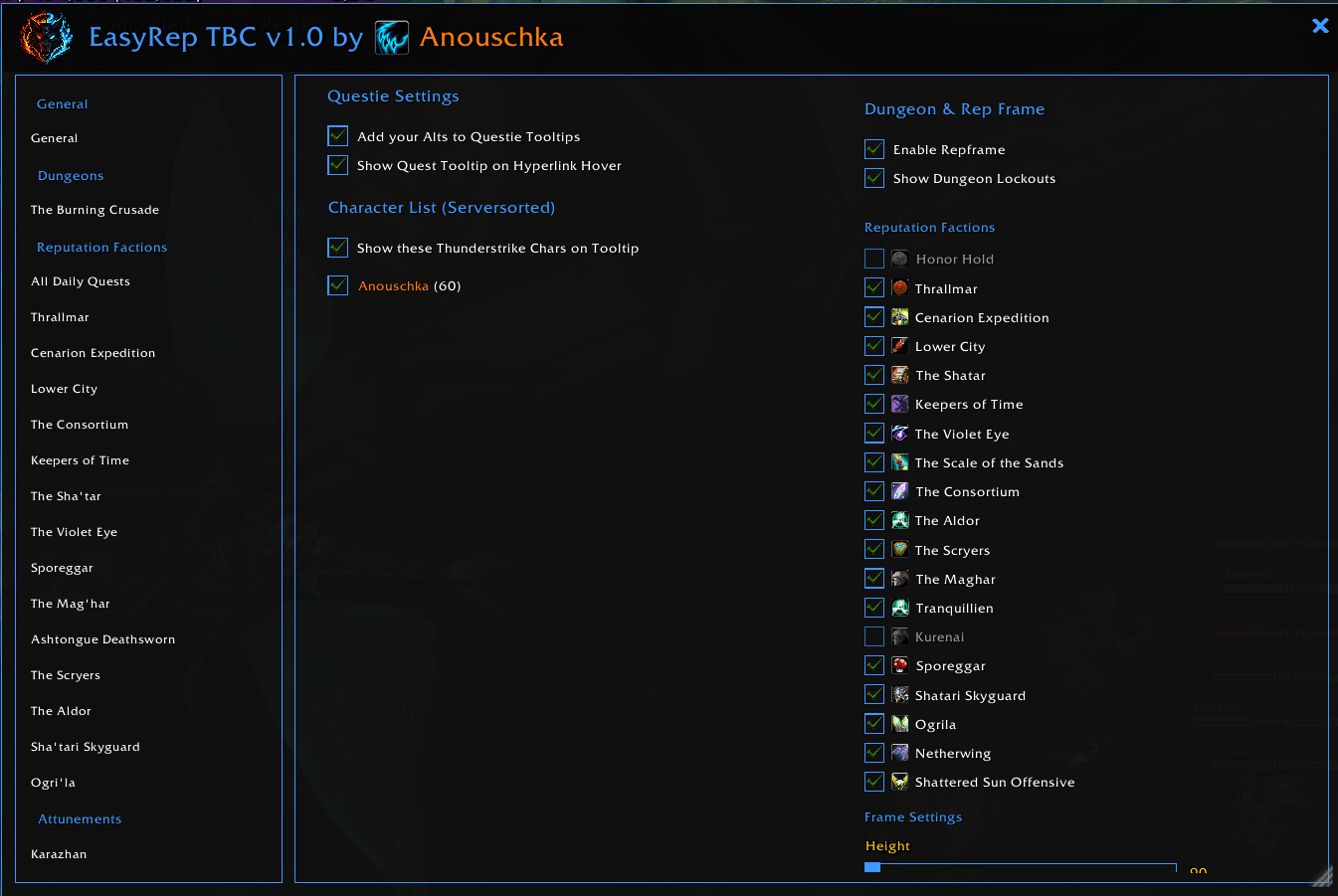The image size is (1338, 896).
Task: Click The Scale of the Sands label
Action: point(990,463)
